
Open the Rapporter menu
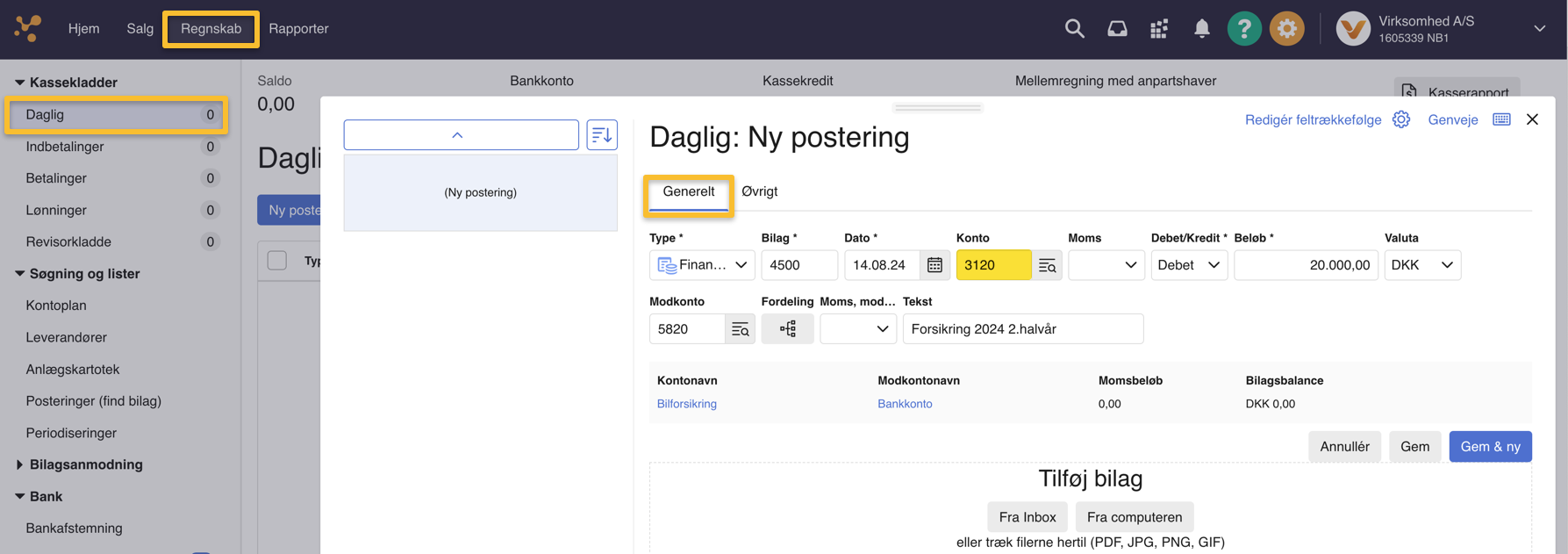coord(298,29)
